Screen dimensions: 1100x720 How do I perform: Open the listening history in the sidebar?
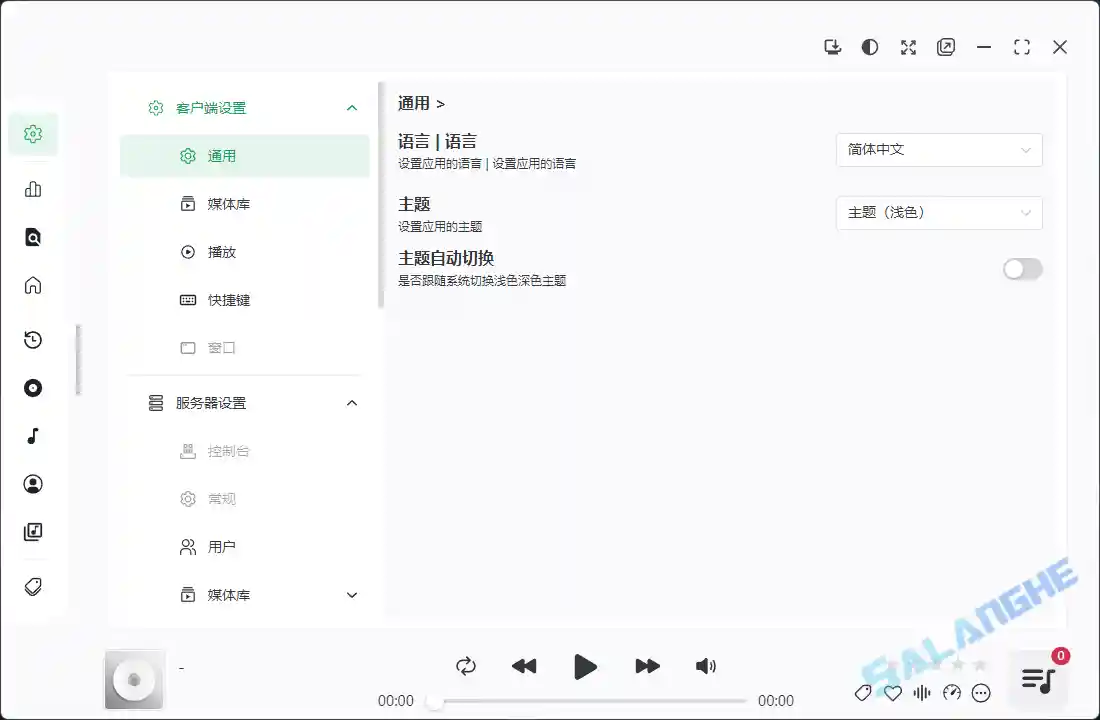click(x=33, y=340)
